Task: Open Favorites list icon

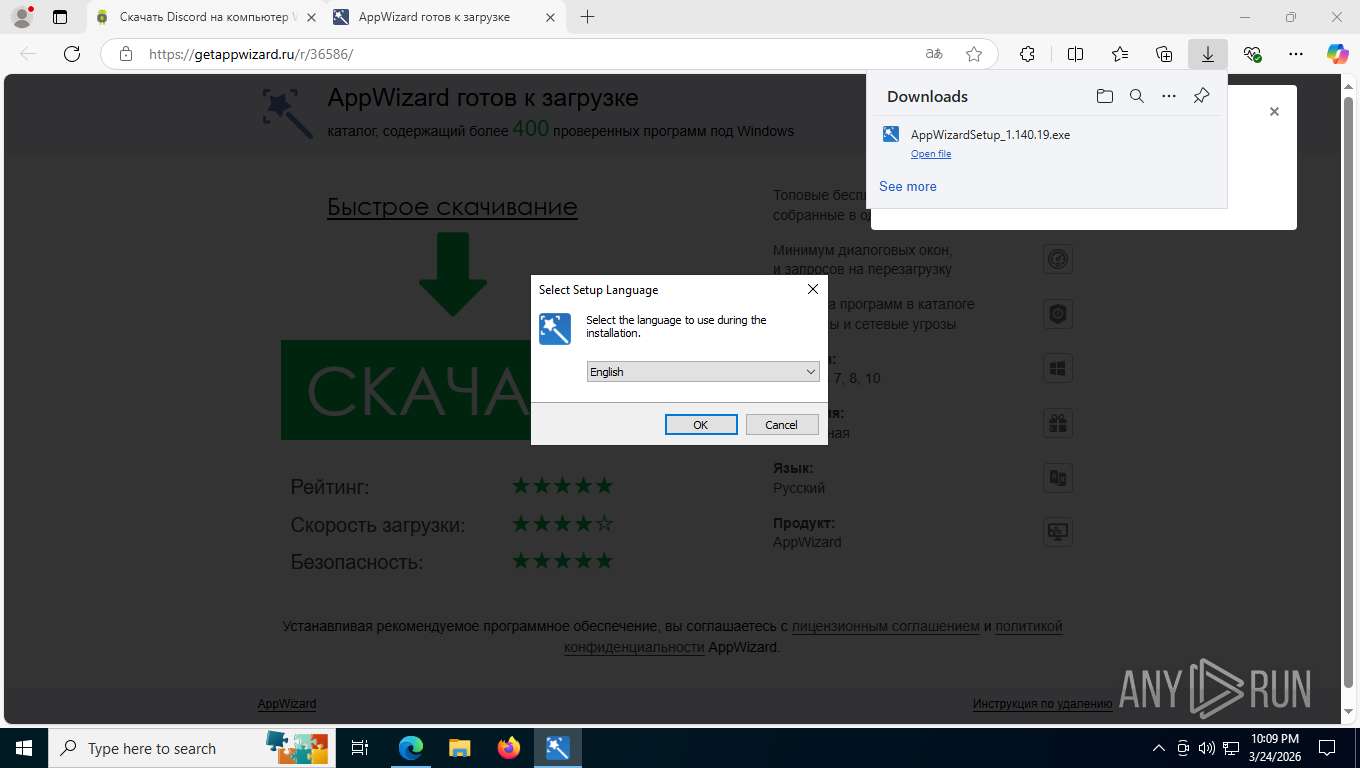Action: (1120, 54)
